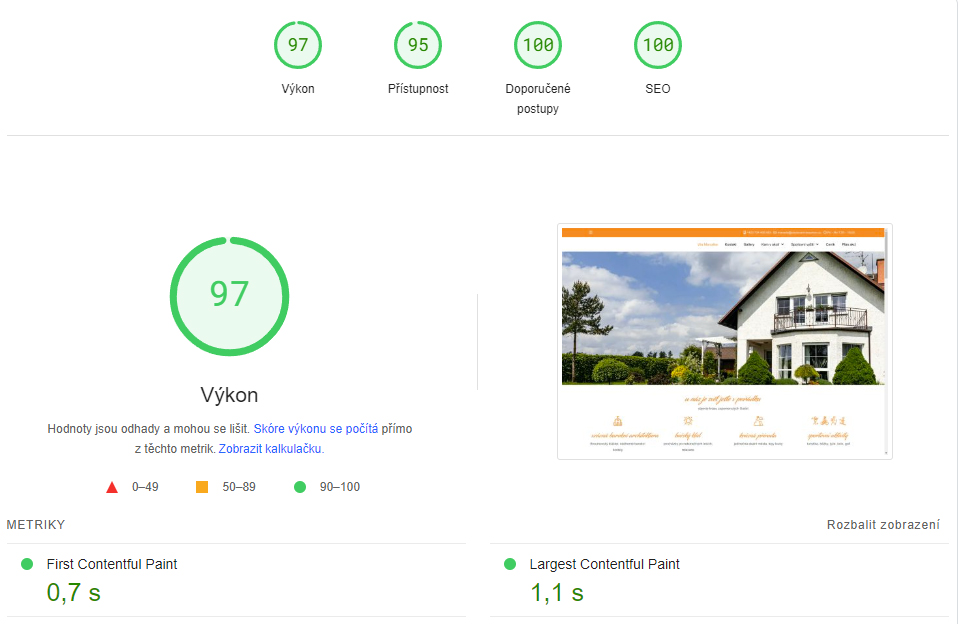Click the 1,1 s Largest Contentful Paint value
978x624 pixels.
(x=557, y=592)
